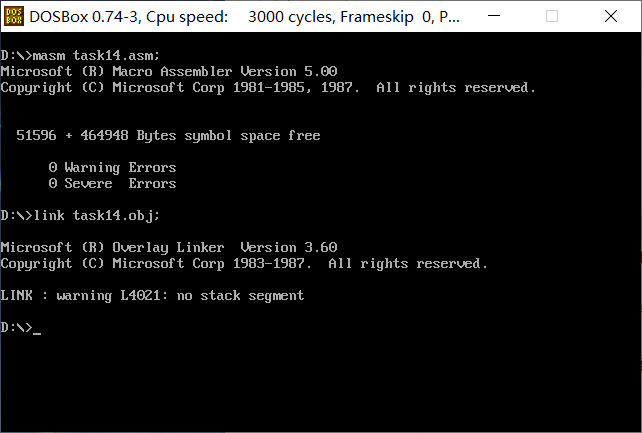Click 'All rights reserved.' on the linker line
The image size is (642, 433).
[408, 264]
